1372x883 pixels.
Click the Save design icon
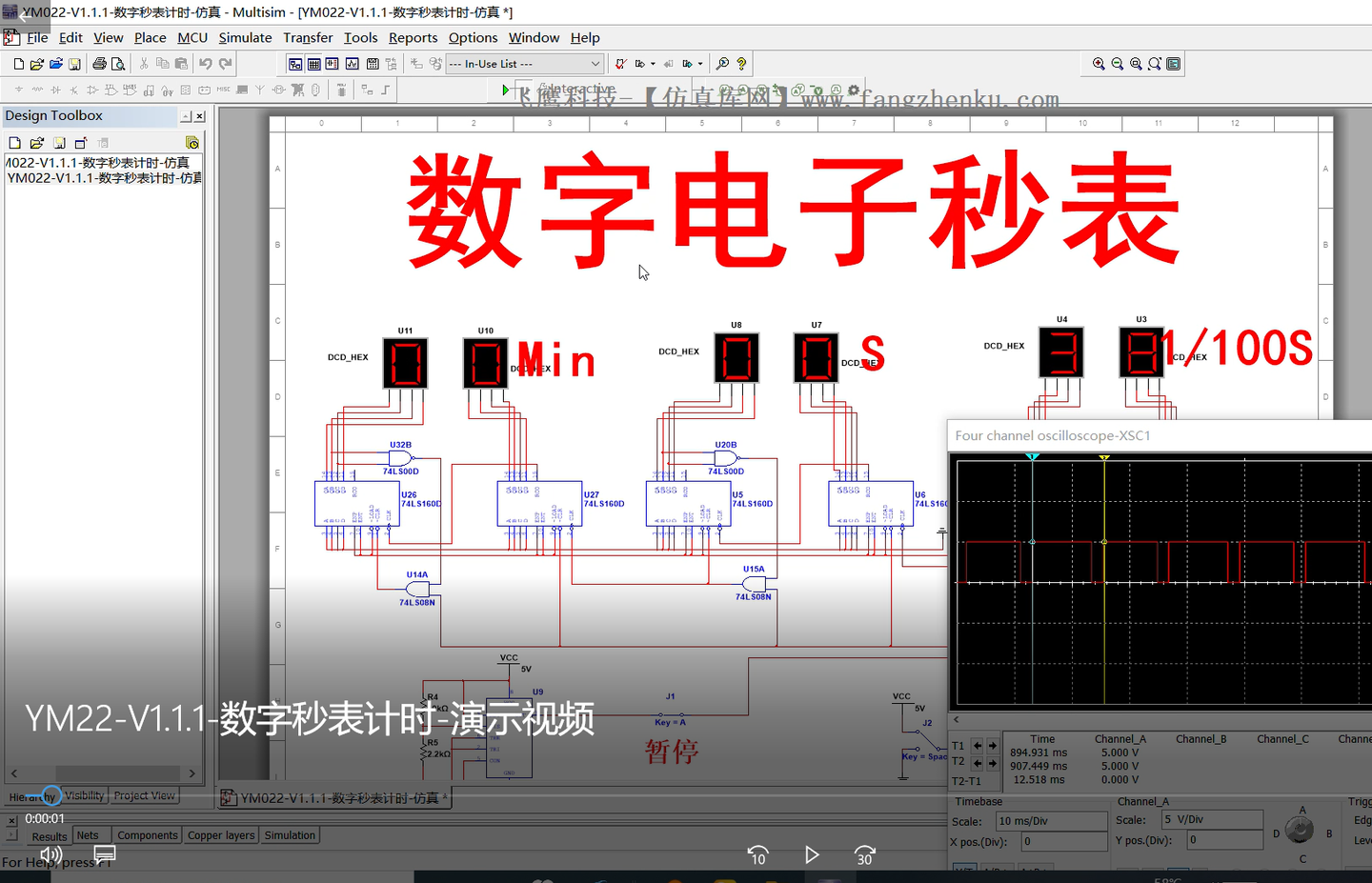(x=75, y=64)
